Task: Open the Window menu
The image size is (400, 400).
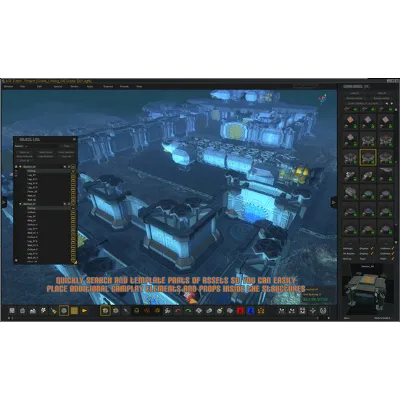Action: click(x=8, y=86)
